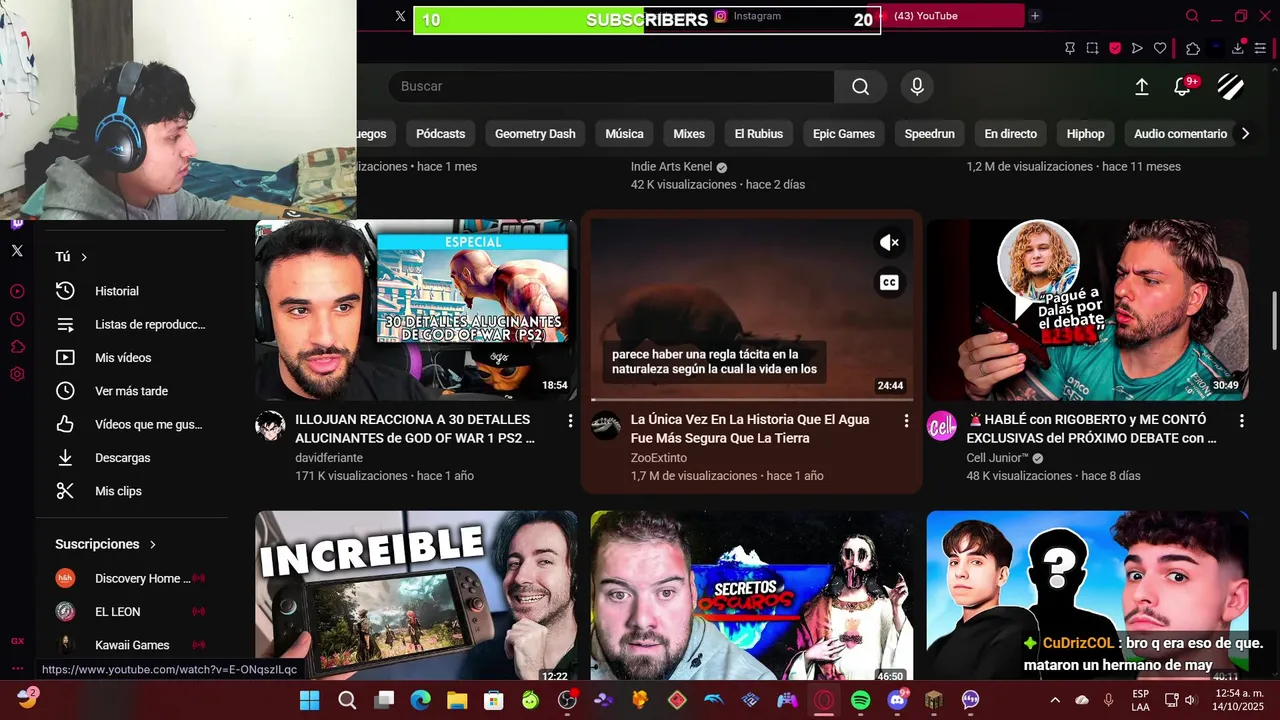Select the Geometry Dash filter chip

click(x=535, y=134)
